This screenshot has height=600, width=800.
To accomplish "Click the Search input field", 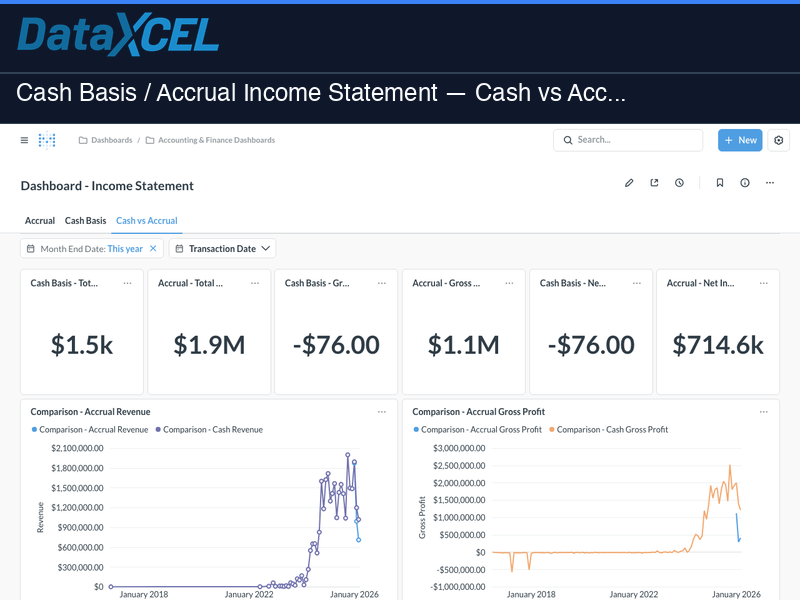I will pos(630,140).
